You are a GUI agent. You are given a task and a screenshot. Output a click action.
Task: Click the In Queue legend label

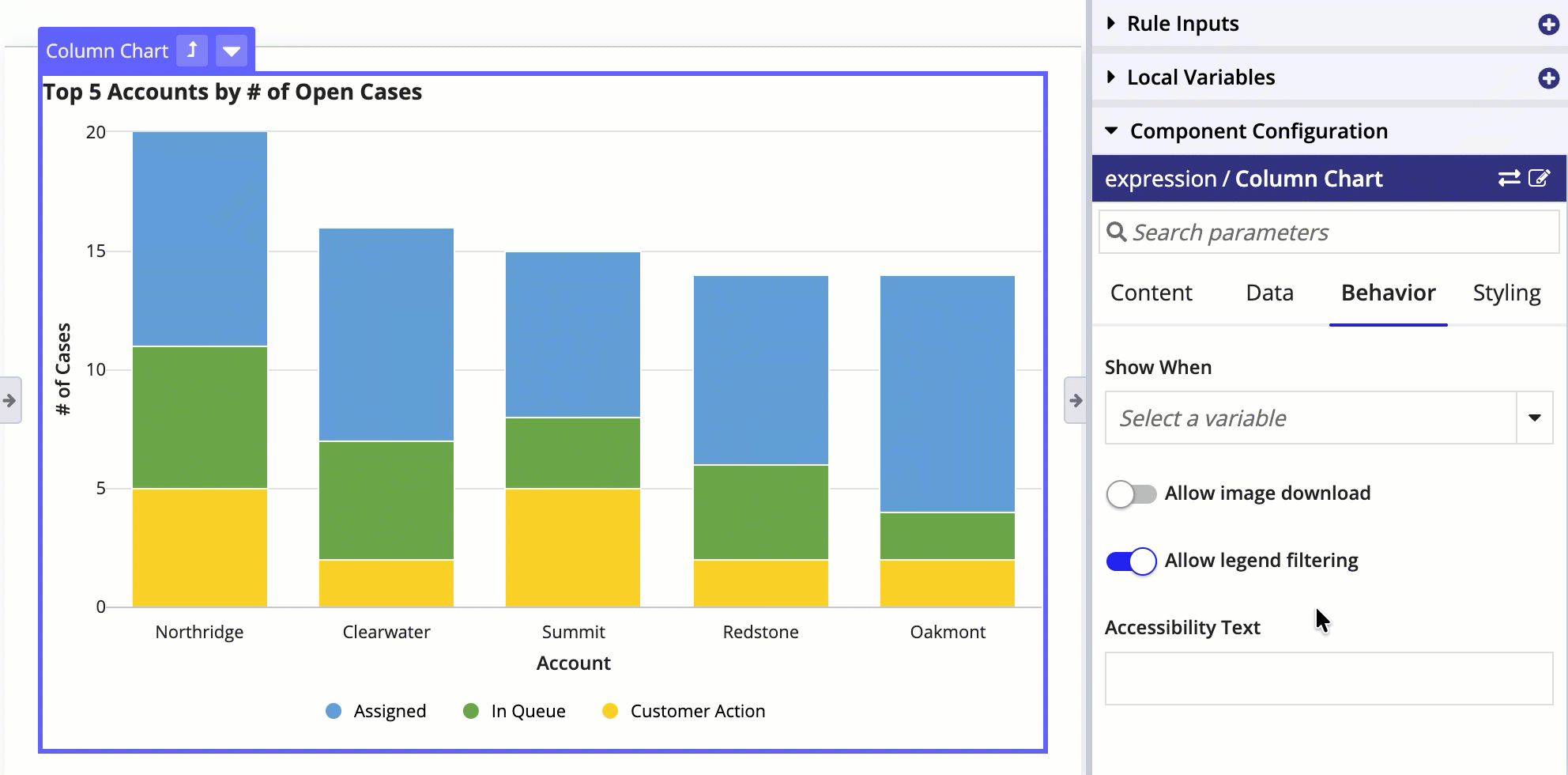(x=528, y=711)
